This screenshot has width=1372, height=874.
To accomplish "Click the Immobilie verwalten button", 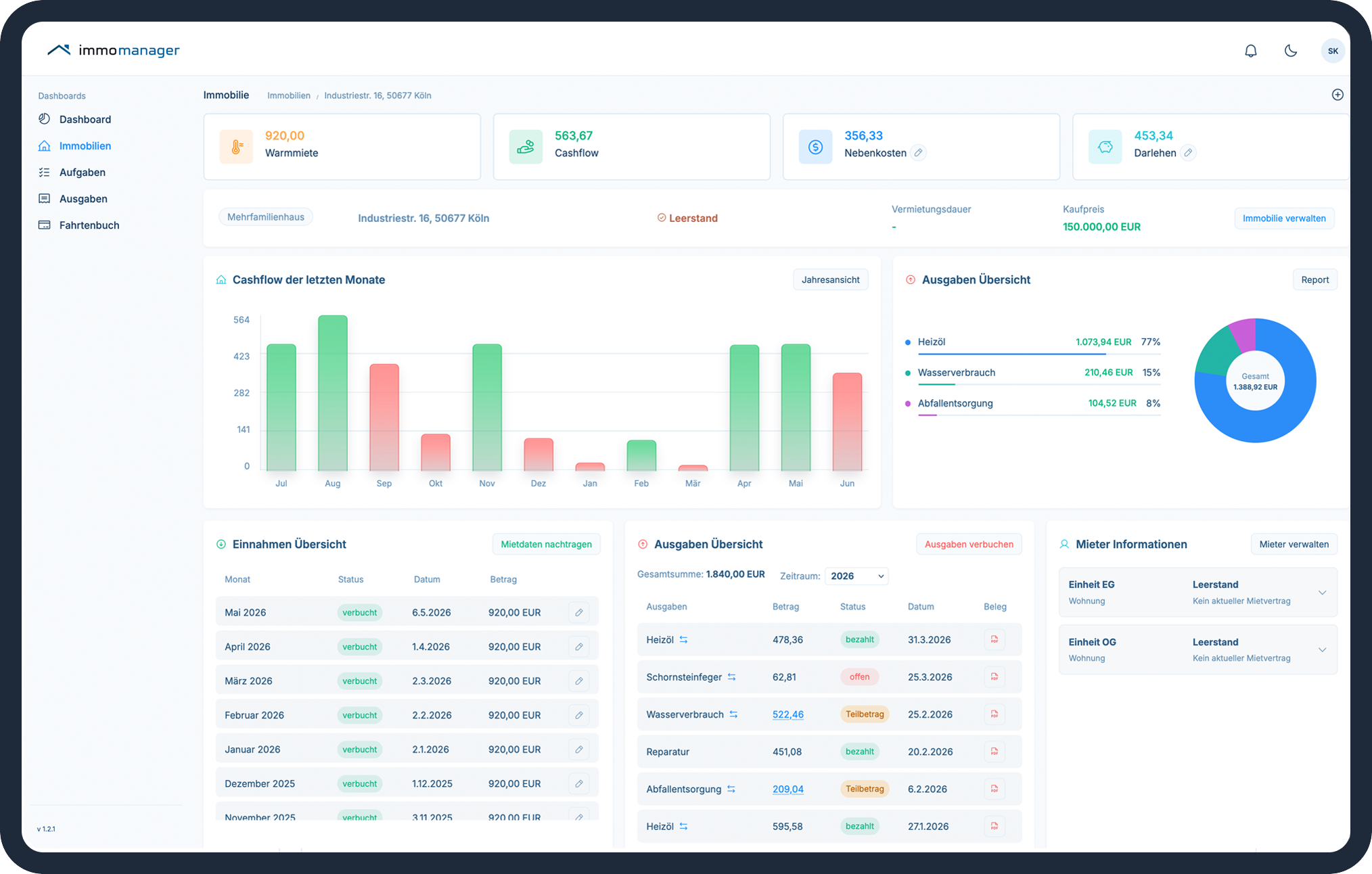I will [1284, 218].
